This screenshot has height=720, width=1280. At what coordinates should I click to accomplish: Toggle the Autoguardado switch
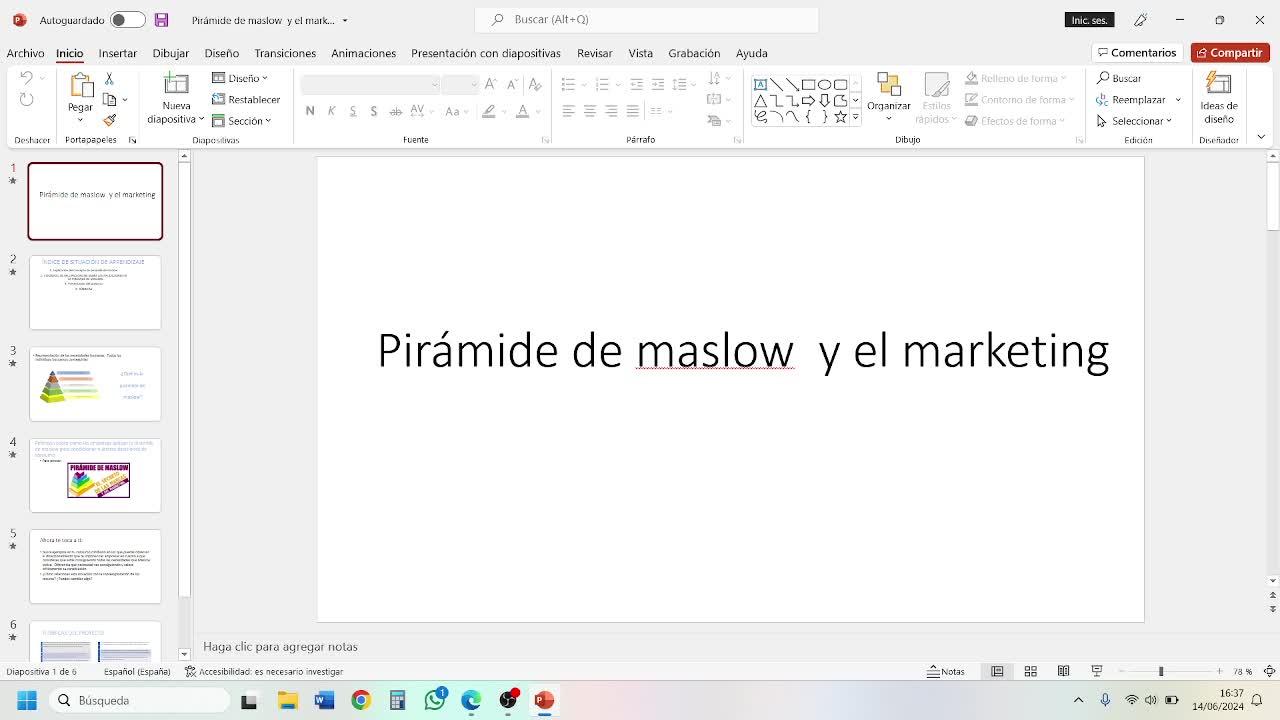click(127, 20)
